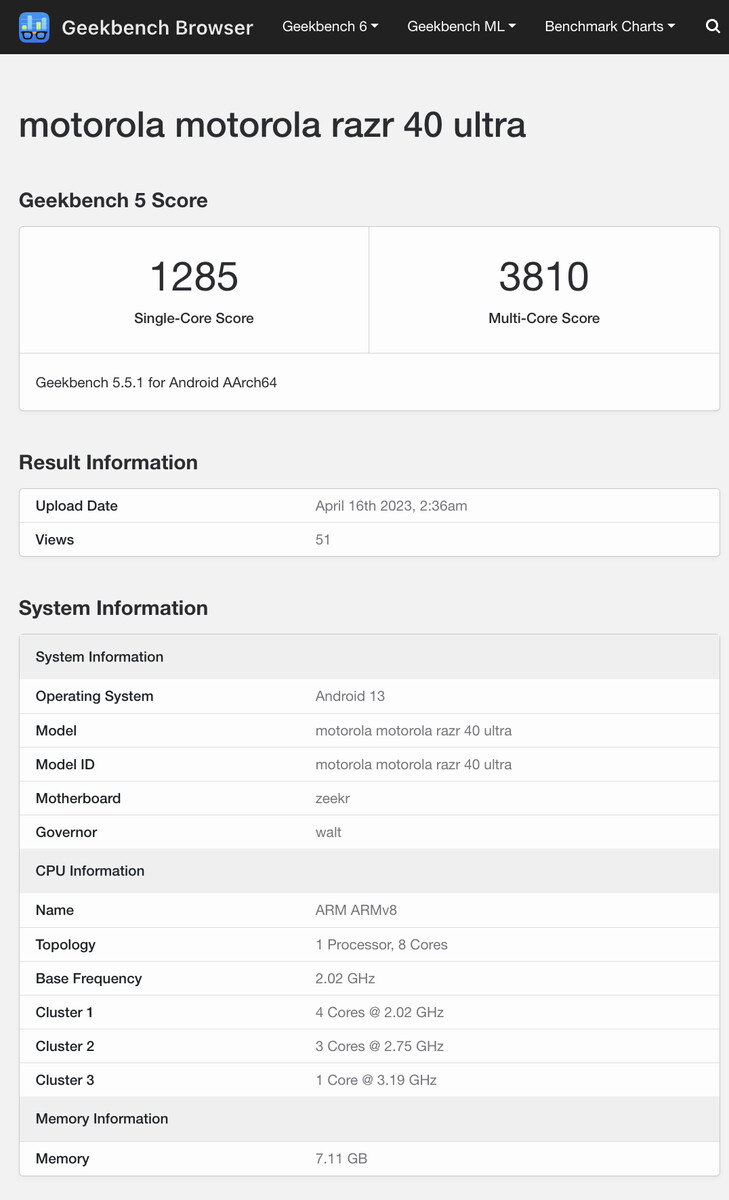The width and height of the screenshot is (729, 1200).
Task: Expand the Geekbench ML dropdown menu
Action: click(x=461, y=27)
